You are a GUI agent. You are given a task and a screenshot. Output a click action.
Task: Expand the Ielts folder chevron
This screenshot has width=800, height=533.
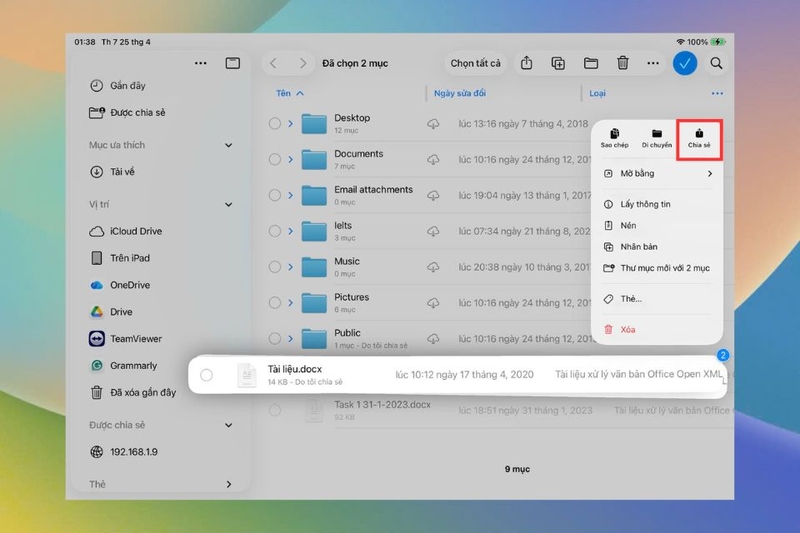[x=290, y=231]
